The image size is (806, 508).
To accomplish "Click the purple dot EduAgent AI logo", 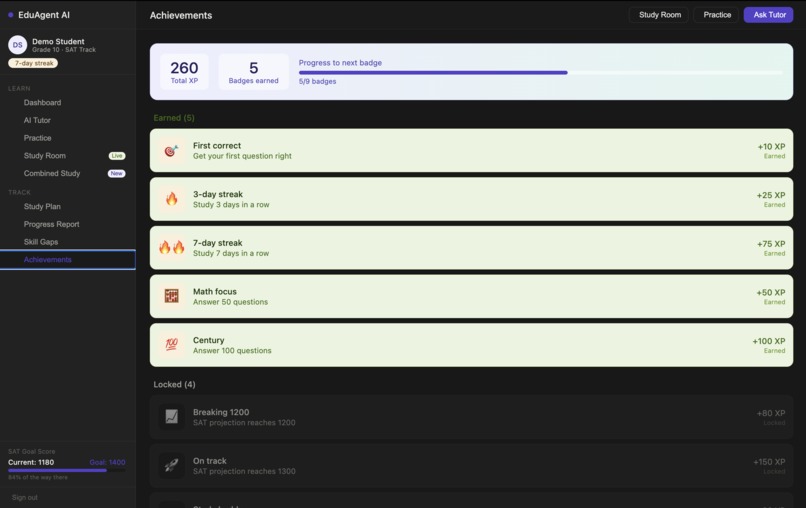I will [11, 15].
